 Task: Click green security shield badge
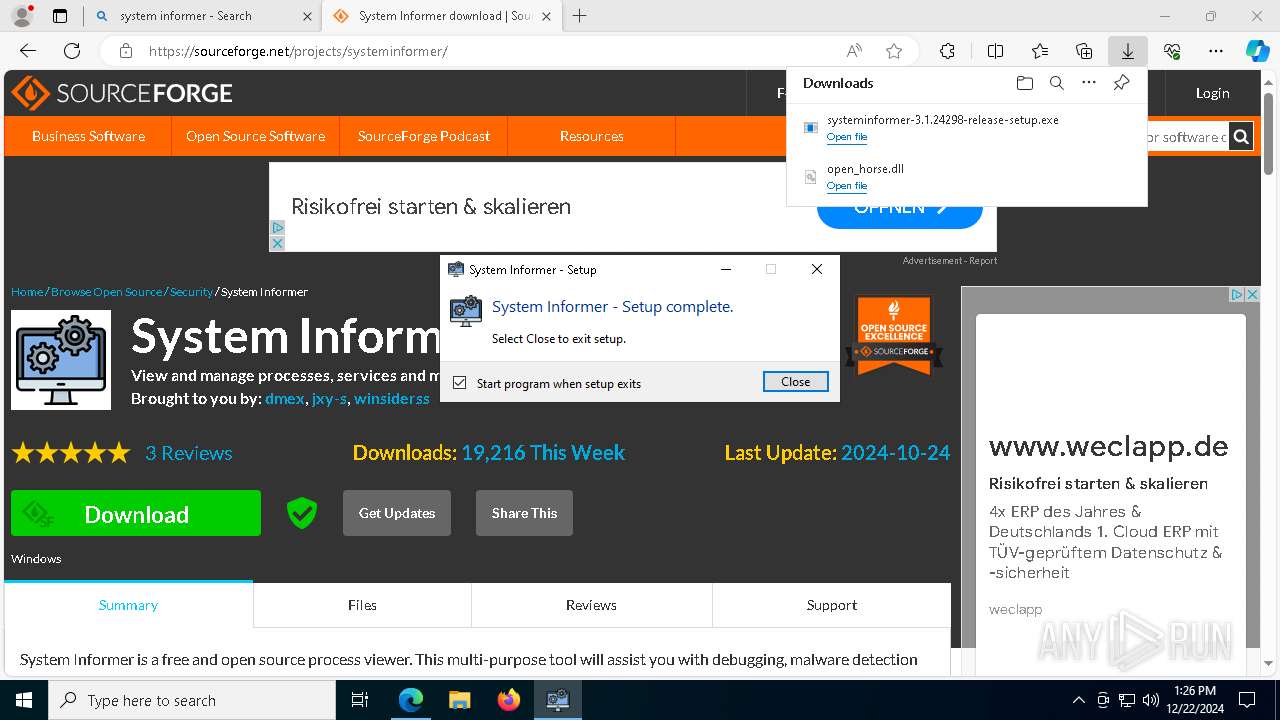click(x=302, y=513)
